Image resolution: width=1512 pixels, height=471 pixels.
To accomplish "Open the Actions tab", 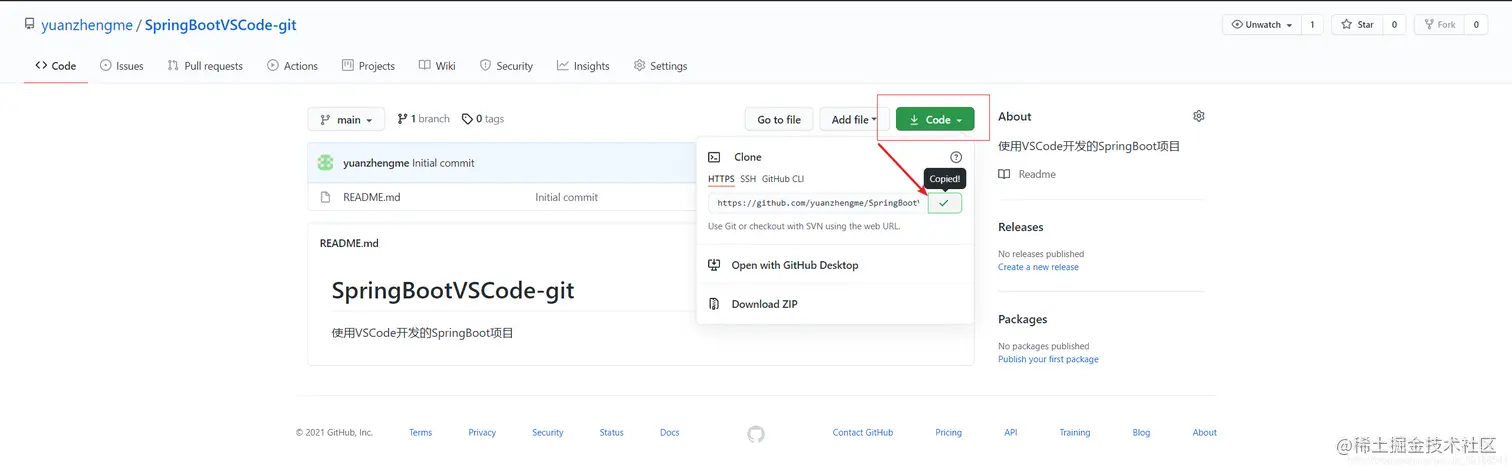I will point(292,66).
